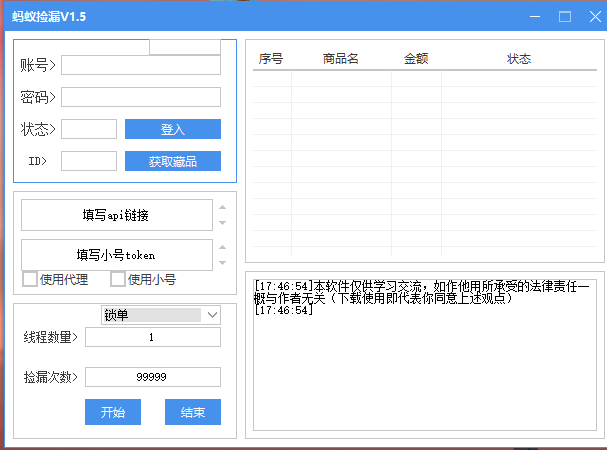This screenshot has height=450, width=607.
Task: Click the 金额 column header
Action: 416,59
